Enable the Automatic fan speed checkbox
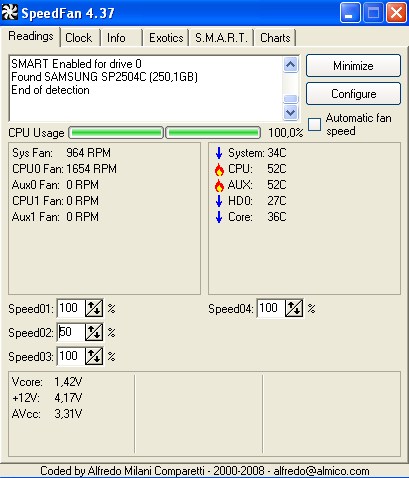Viewport: 409px width, 478px height. [x=315, y=124]
